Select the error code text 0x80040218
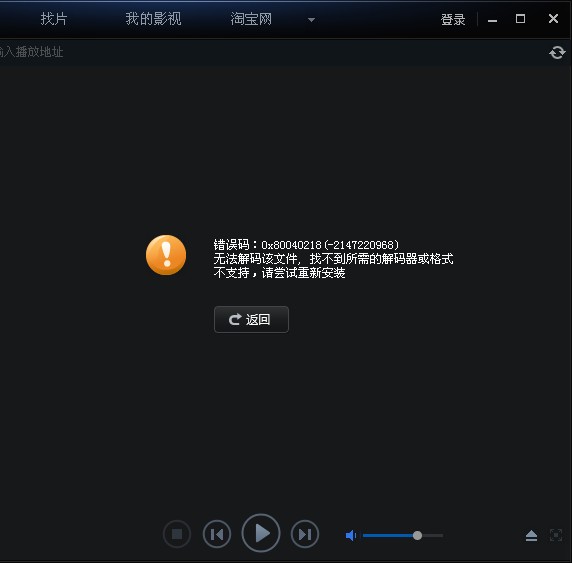The height and width of the screenshot is (563, 572). [291, 244]
